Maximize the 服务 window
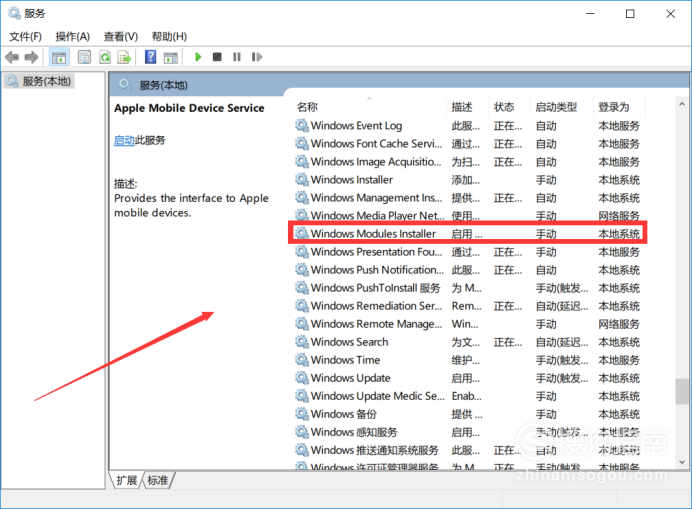 [630, 14]
